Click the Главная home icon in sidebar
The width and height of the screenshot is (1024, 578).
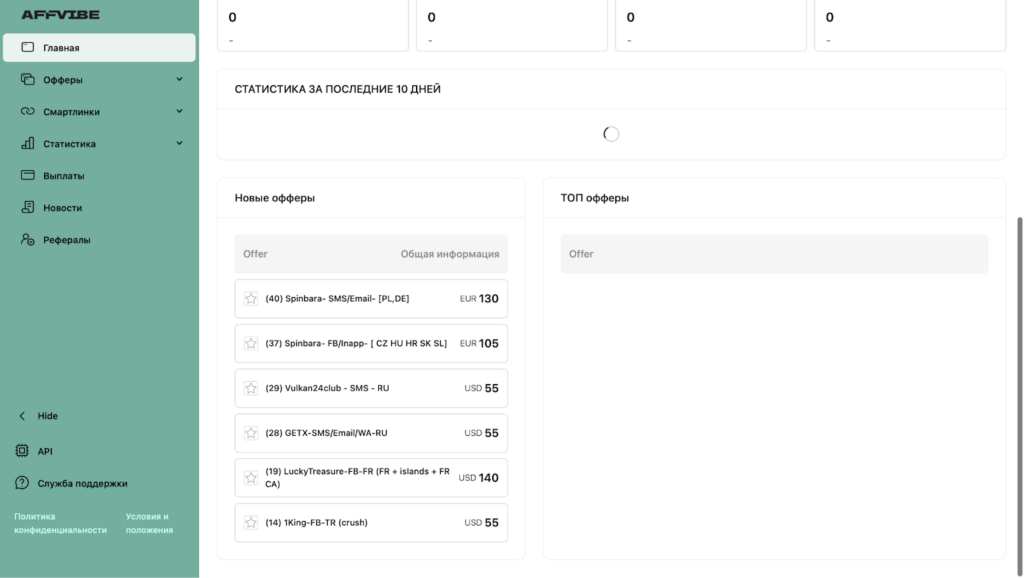(x=27, y=47)
